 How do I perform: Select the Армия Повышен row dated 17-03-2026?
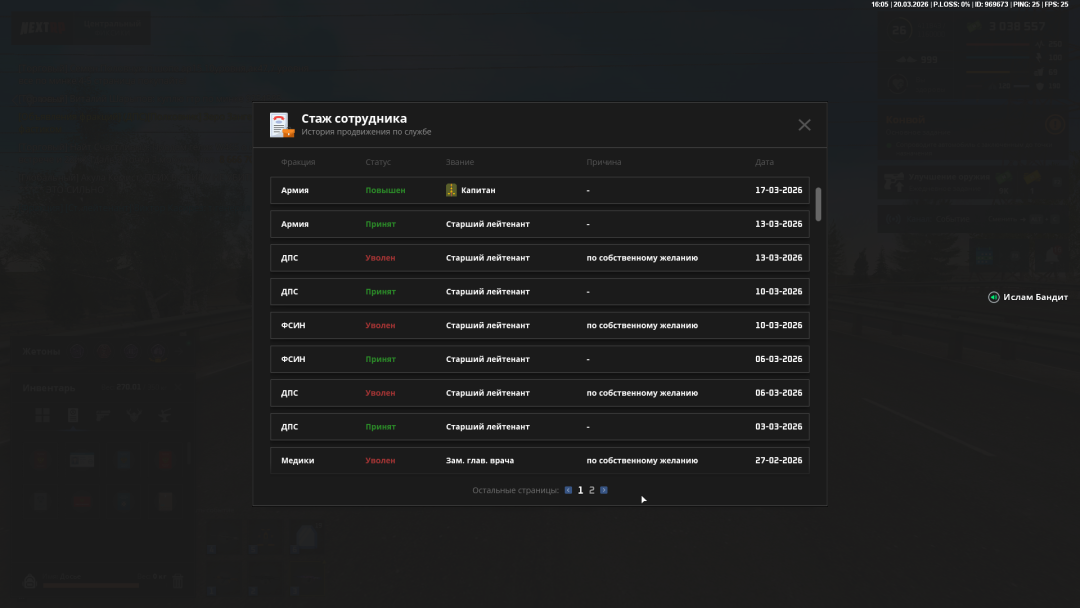pyautogui.click(x=539, y=190)
